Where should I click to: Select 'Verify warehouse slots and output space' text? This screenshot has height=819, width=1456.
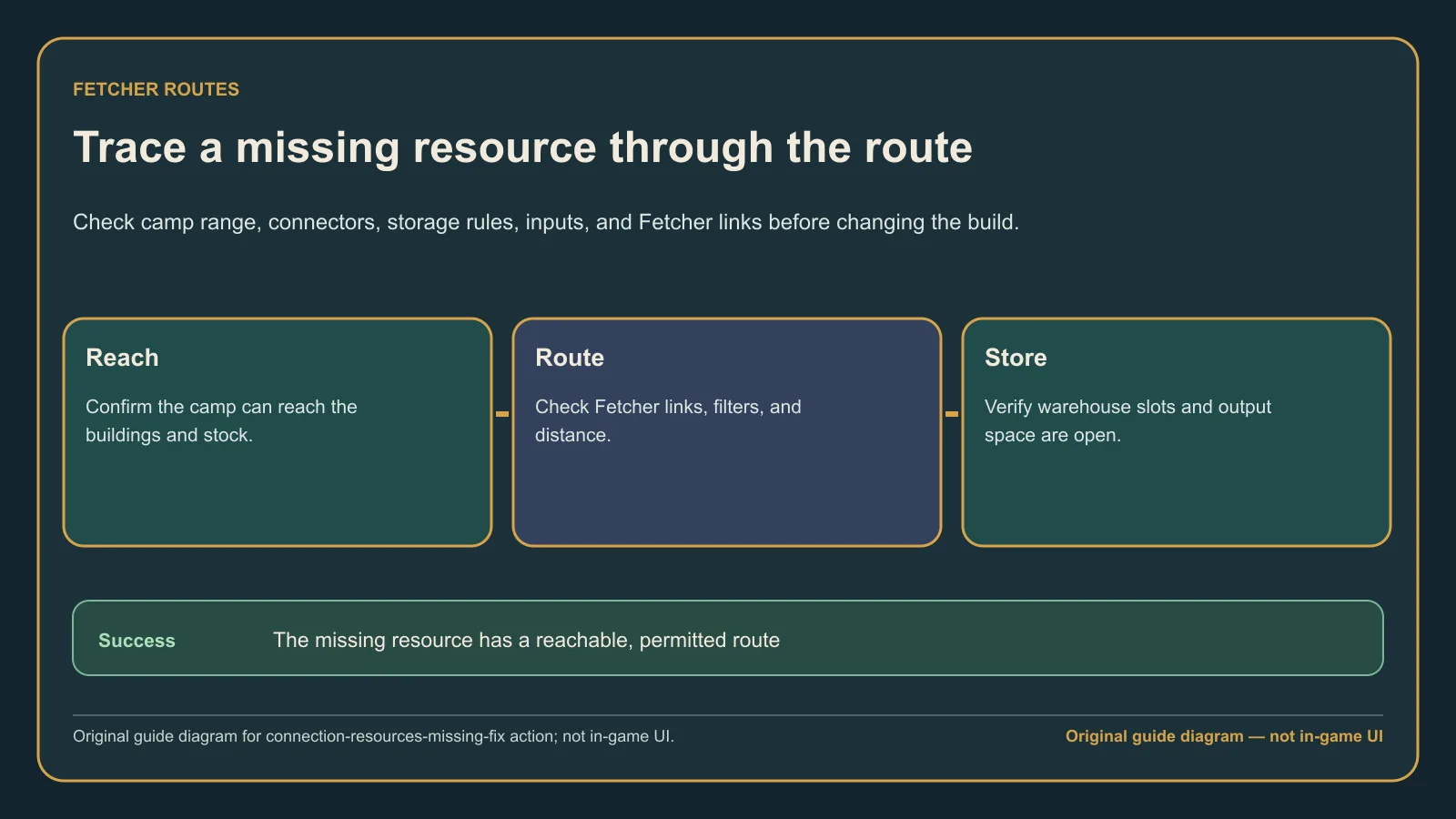tap(1127, 420)
